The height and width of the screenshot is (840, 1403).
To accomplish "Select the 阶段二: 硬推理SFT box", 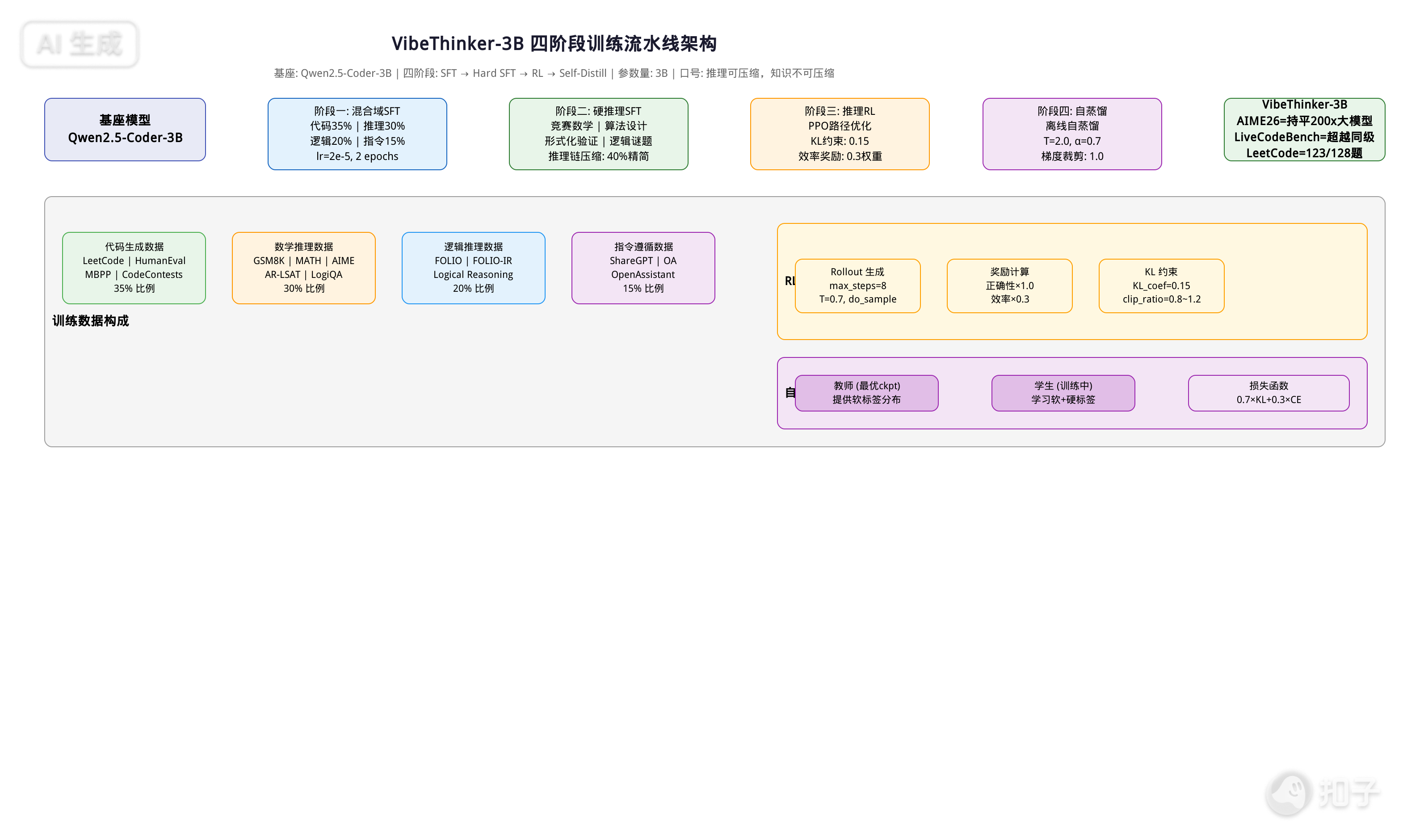I will click(x=598, y=134).
